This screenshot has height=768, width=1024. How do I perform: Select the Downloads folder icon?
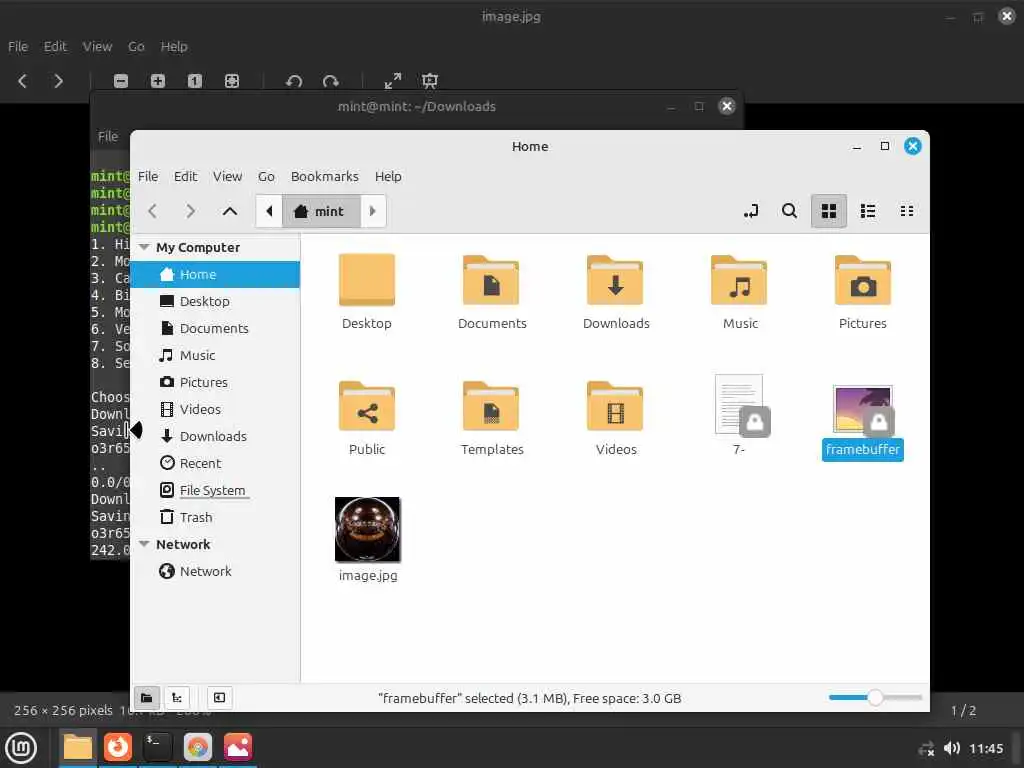[615, 280]
